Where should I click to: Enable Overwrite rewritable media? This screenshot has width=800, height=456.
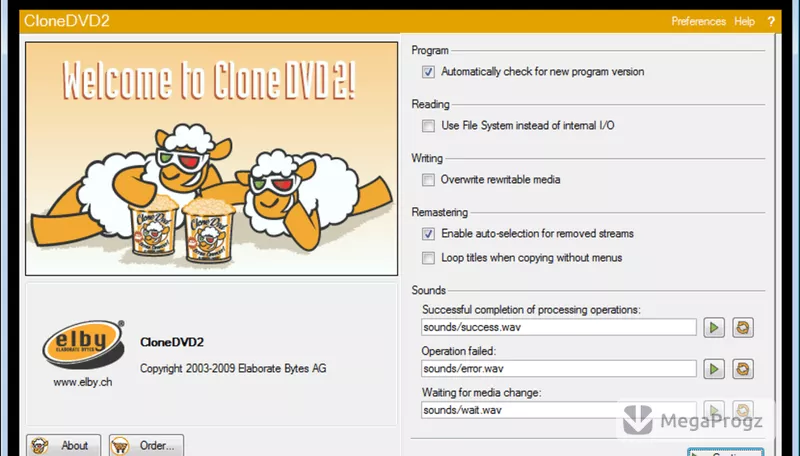pyautogui.click(x=428, y=180)
